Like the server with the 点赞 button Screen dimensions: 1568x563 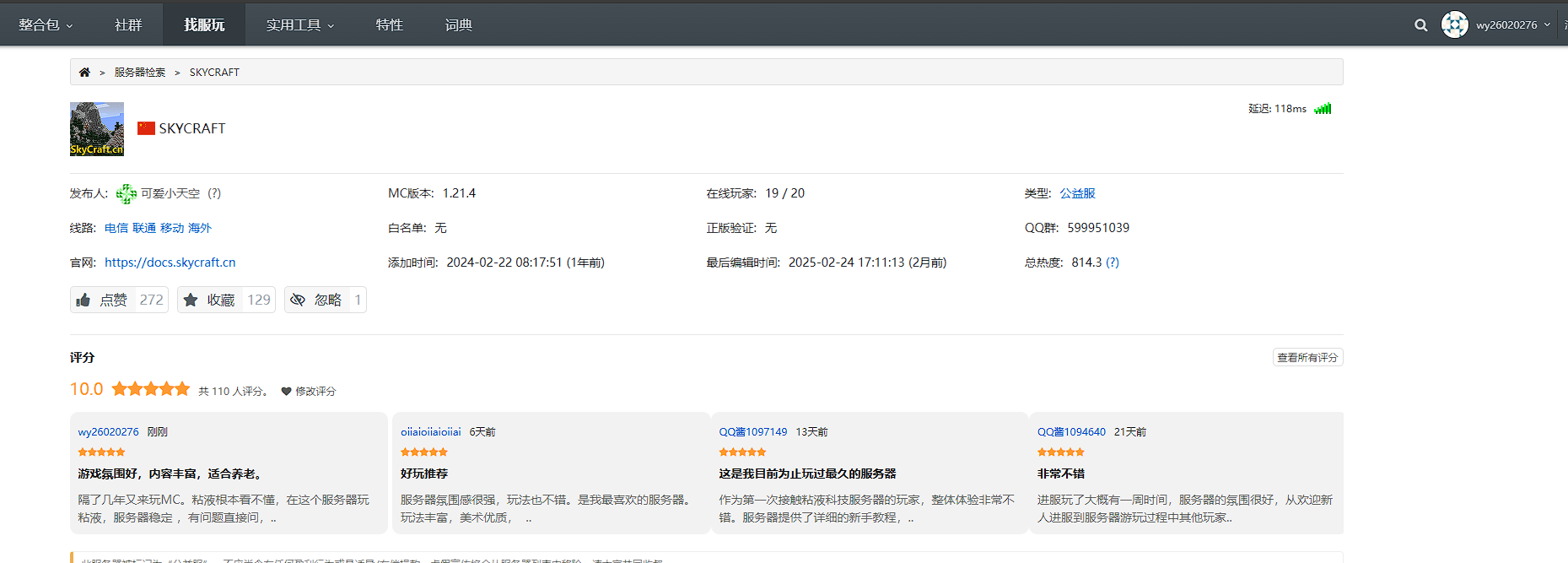pos(119,300)
